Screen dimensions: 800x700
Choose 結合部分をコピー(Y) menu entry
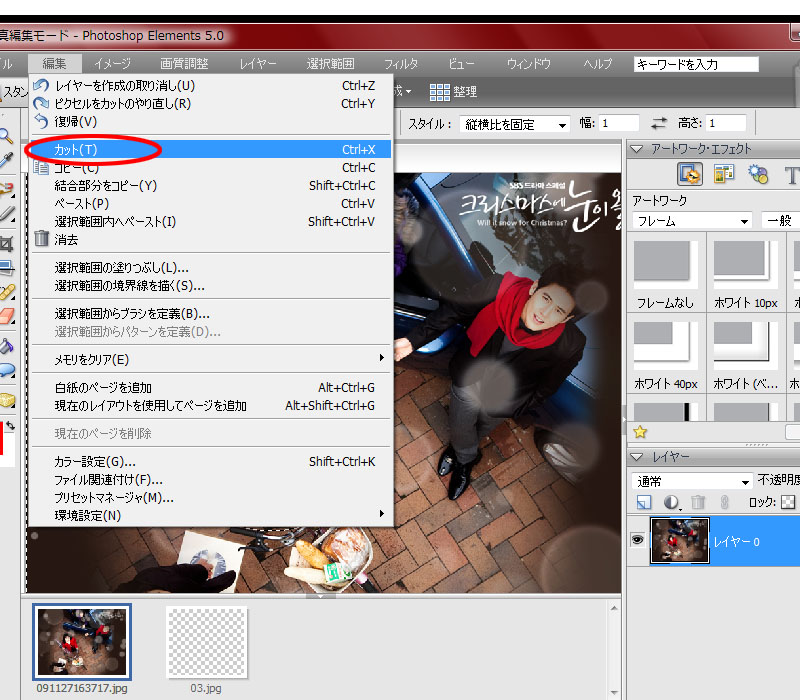click(x=211, y=186)
